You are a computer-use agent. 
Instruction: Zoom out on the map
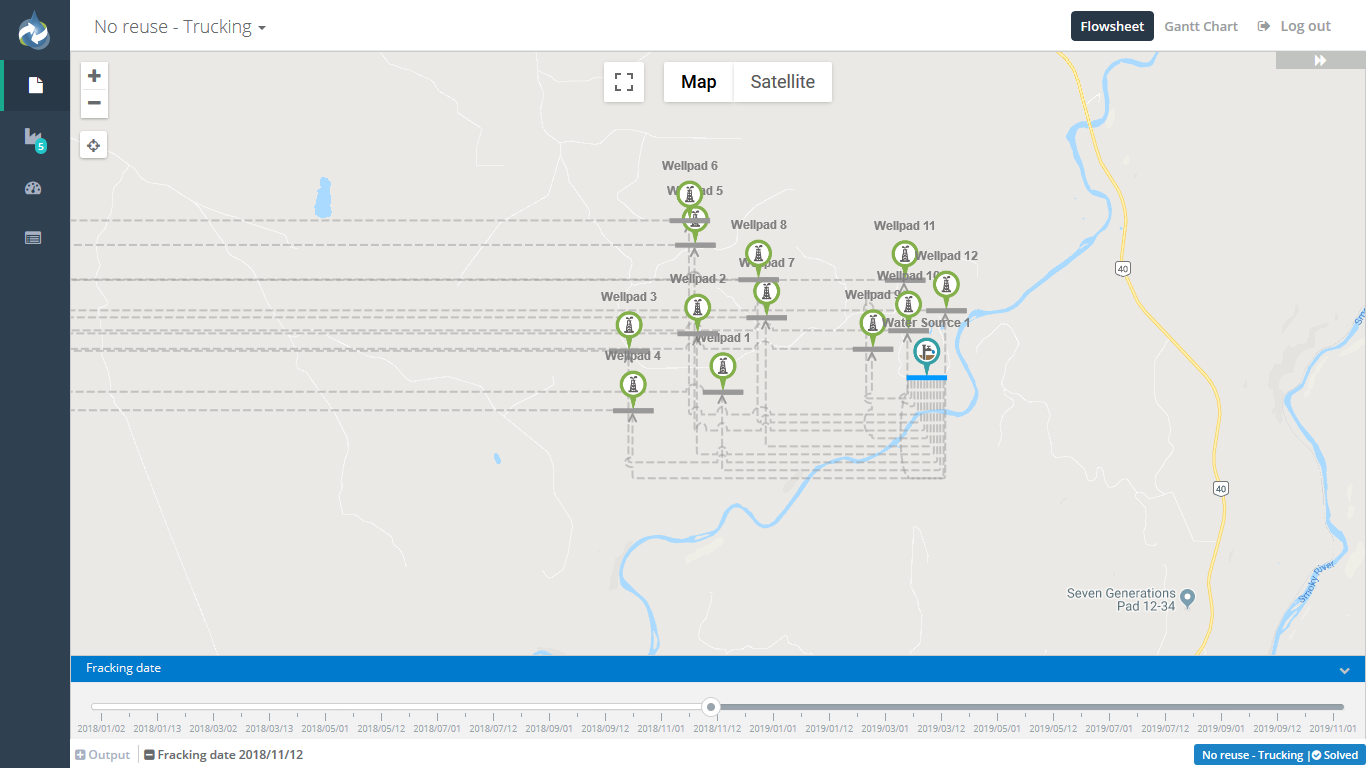94,103
